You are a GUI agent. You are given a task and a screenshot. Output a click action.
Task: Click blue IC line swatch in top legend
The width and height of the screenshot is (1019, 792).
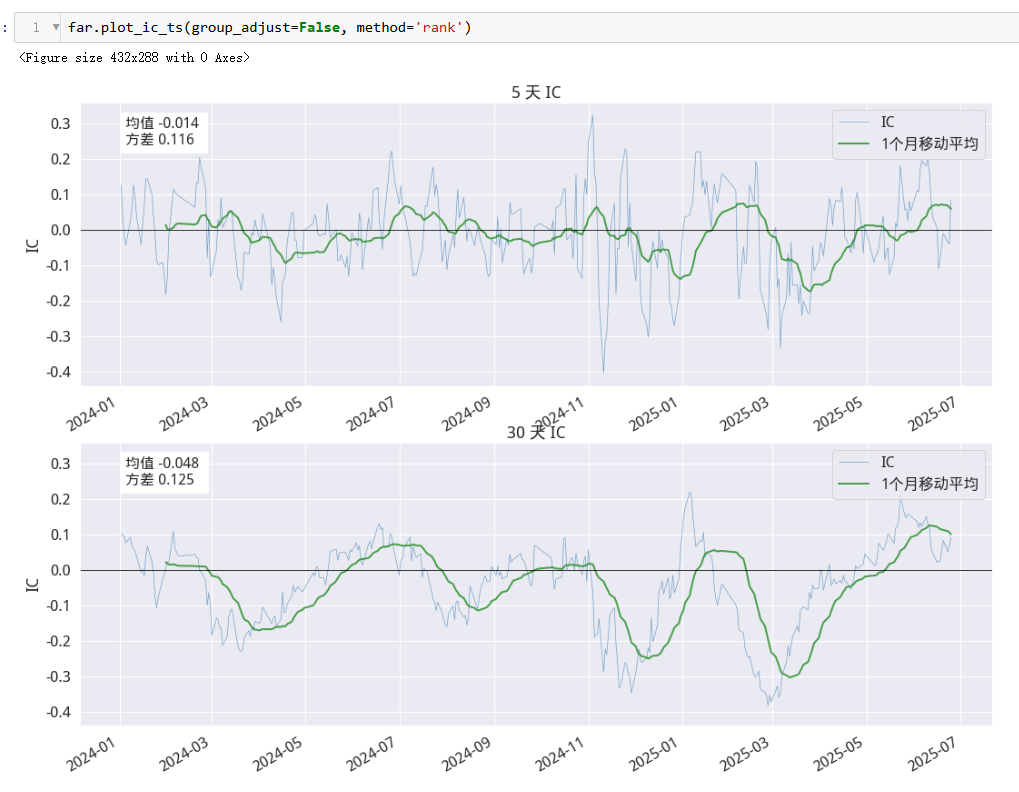[854, 122]
